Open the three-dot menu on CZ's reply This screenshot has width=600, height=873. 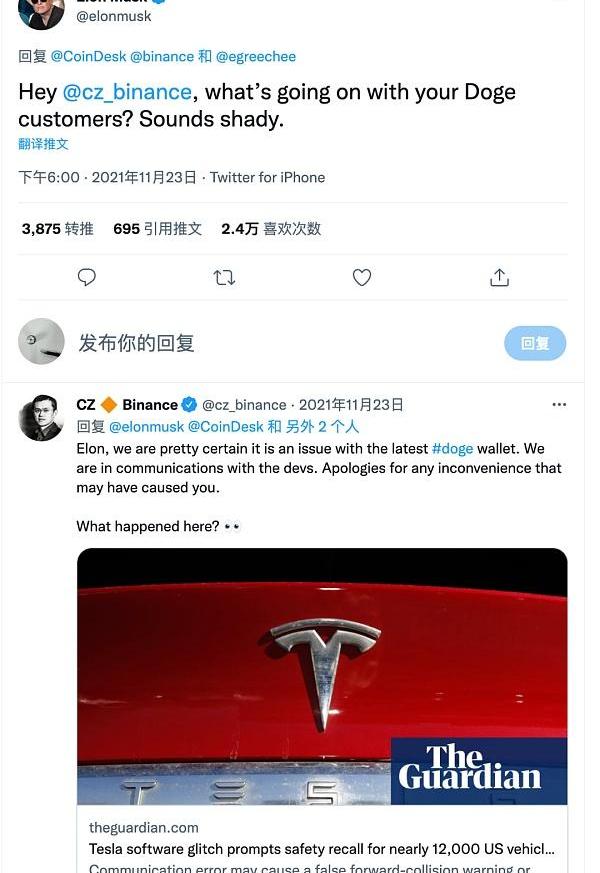559,405
